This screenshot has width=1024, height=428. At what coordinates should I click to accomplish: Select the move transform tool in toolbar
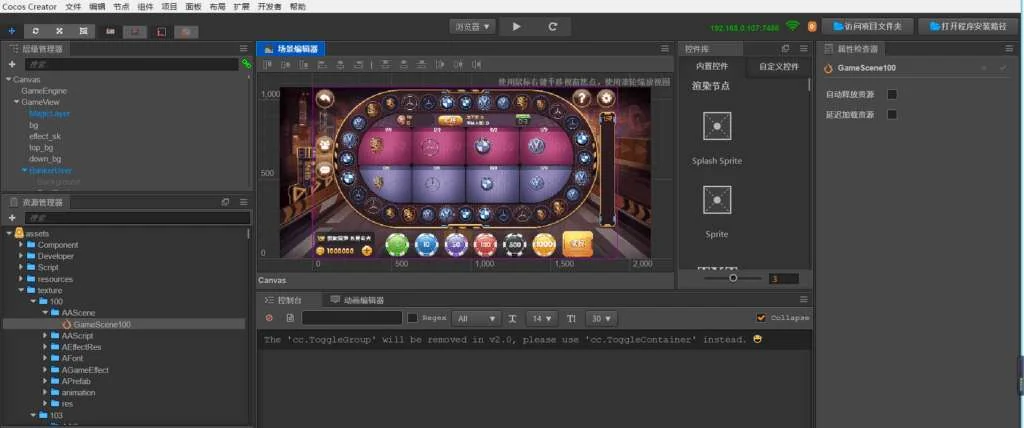12,31
